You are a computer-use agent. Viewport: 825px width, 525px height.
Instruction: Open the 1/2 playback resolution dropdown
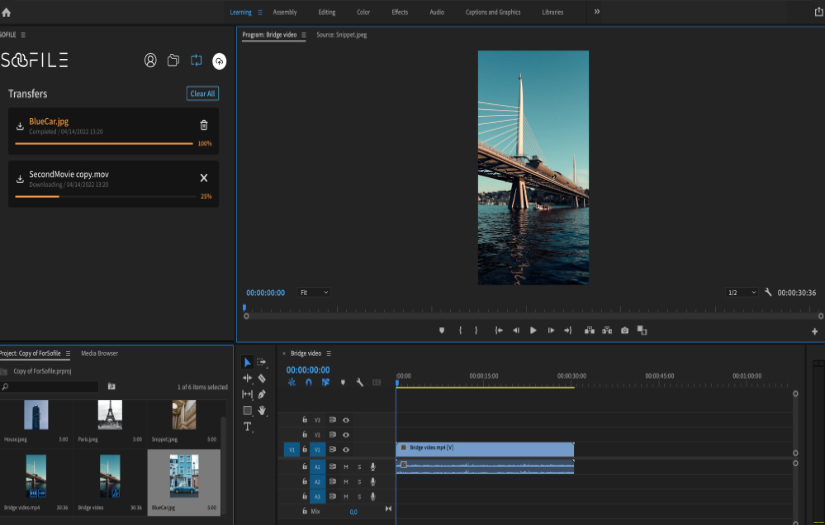[x=741, y=292]
